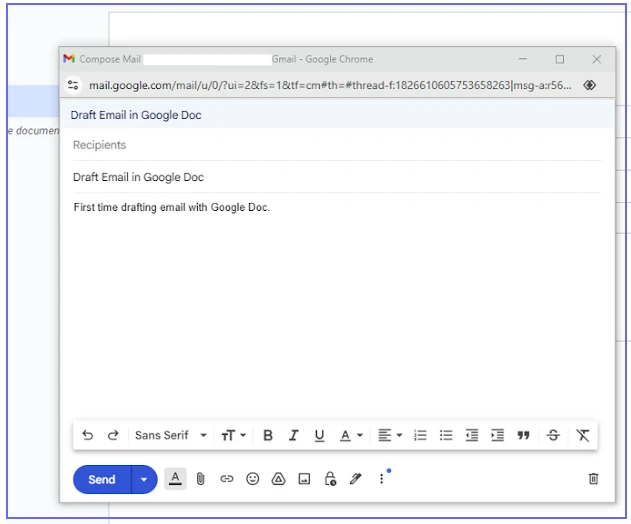Redo the last edit in compose toolbar
631x524 pixels.
113,435
